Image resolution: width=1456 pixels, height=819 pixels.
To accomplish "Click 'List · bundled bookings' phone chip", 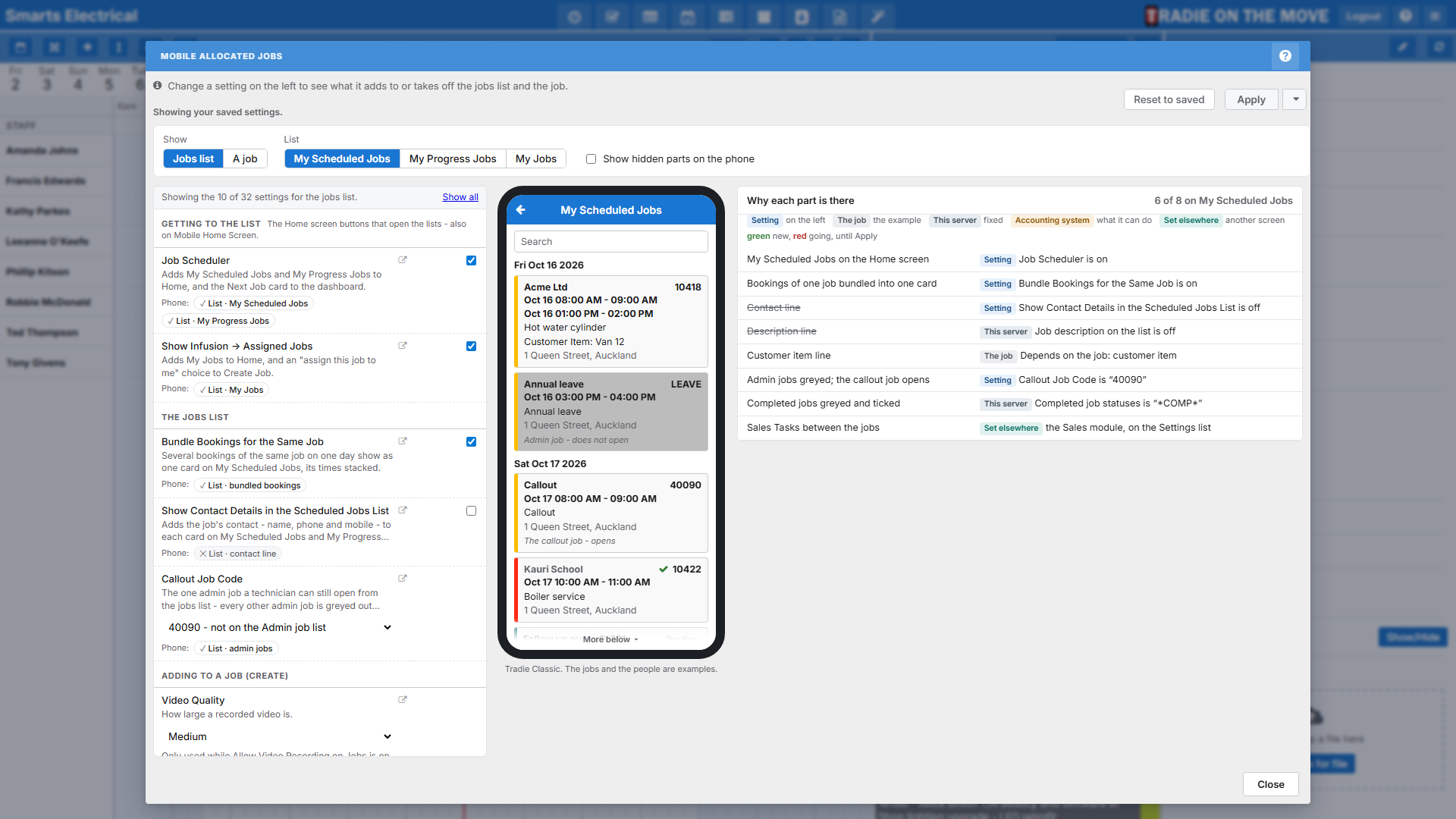I will coord(250,485).
